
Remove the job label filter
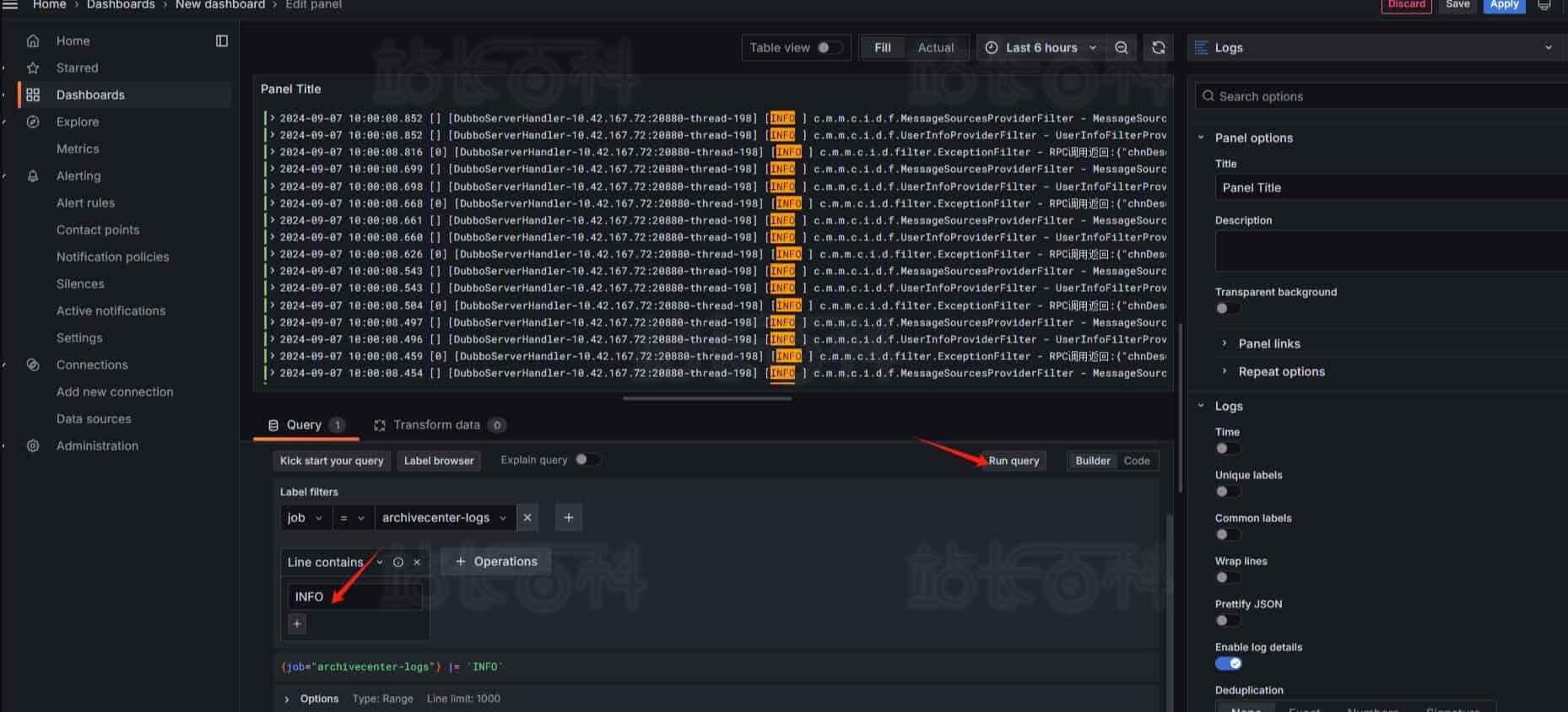527,517
